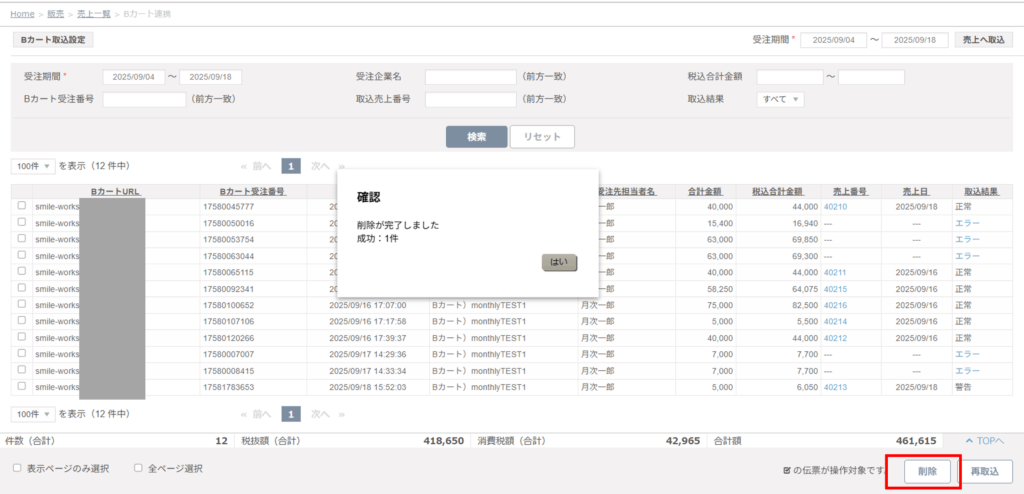Click the 売上へ取込 button
Screen dimensions: 1024x494
pyautogui.click(x=982, y=40)
